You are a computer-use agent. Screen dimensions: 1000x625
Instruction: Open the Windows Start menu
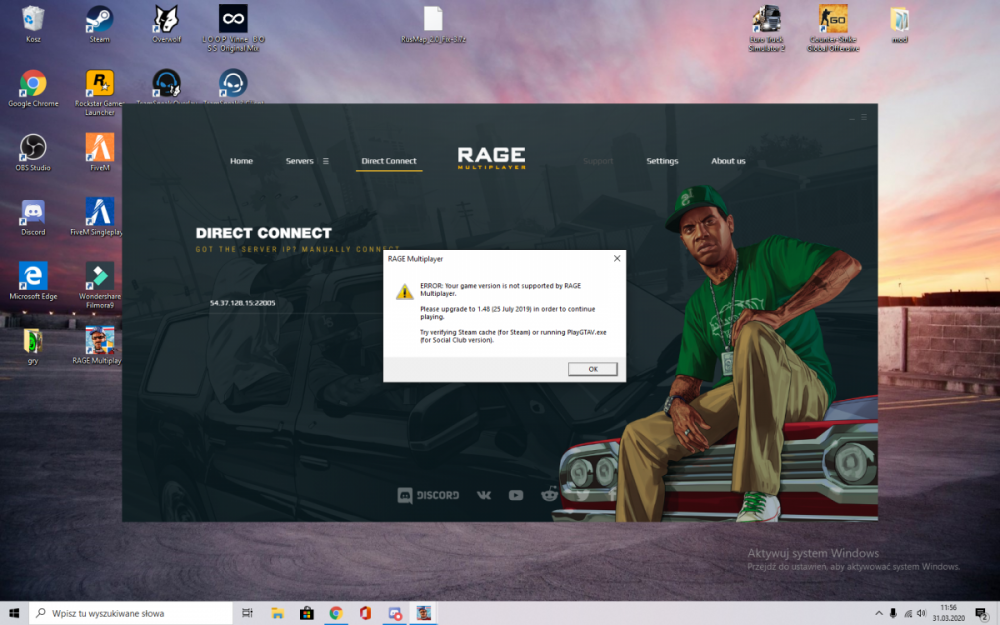[14, 613]
